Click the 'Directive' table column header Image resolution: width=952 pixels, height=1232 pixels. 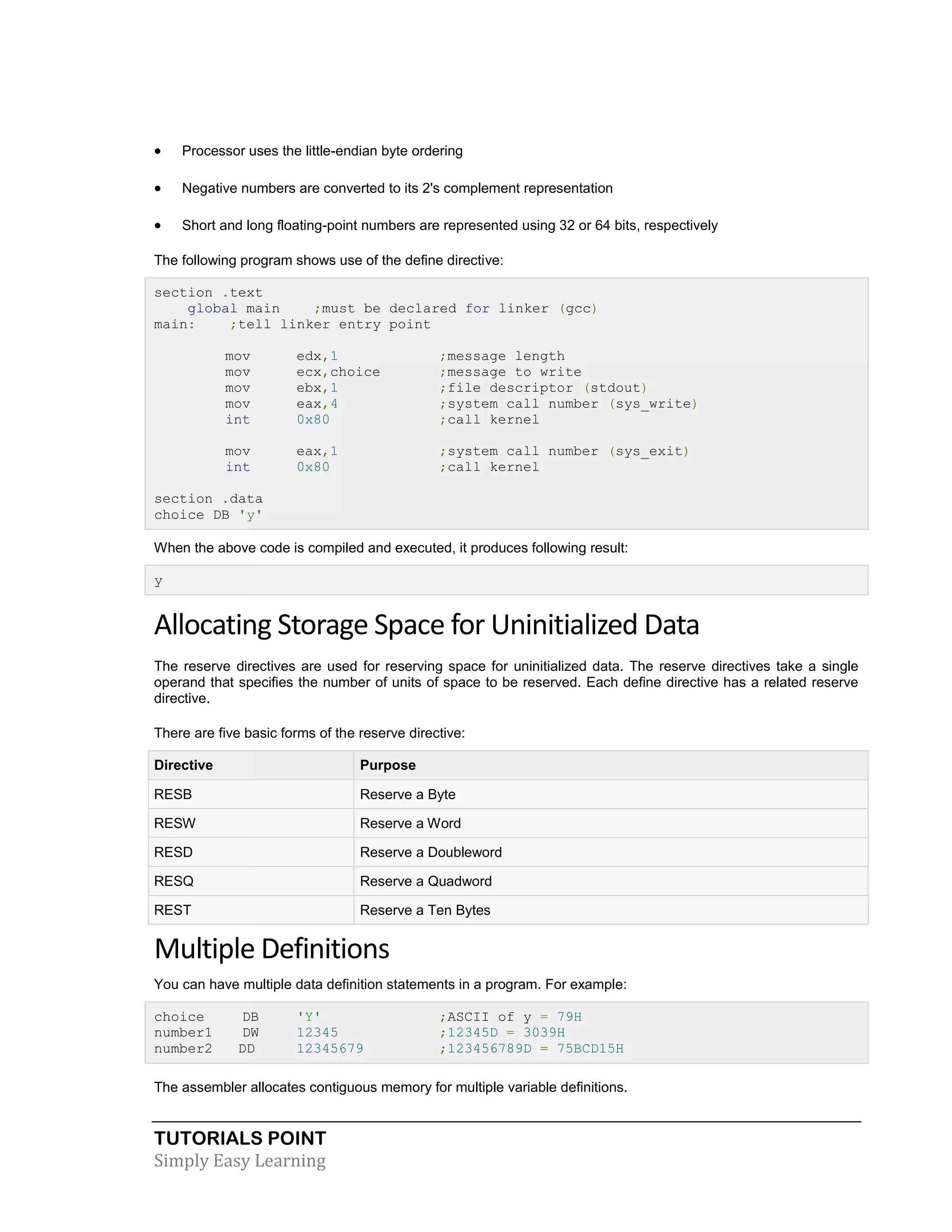[183, 765]
